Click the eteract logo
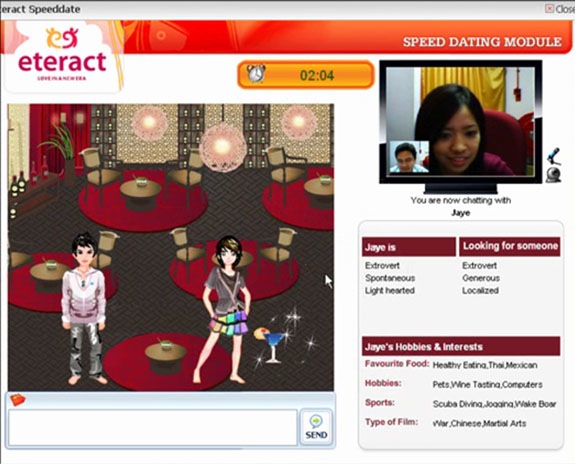The image size is (575, 464). [x=62, y=55]
